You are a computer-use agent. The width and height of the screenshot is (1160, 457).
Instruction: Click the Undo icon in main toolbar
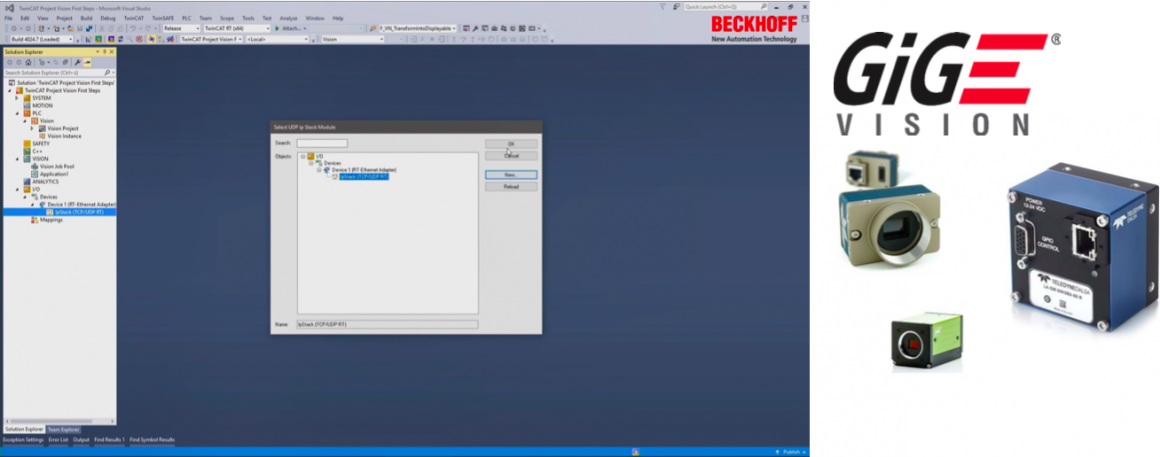pyautogui.click(x=133, y=28)
